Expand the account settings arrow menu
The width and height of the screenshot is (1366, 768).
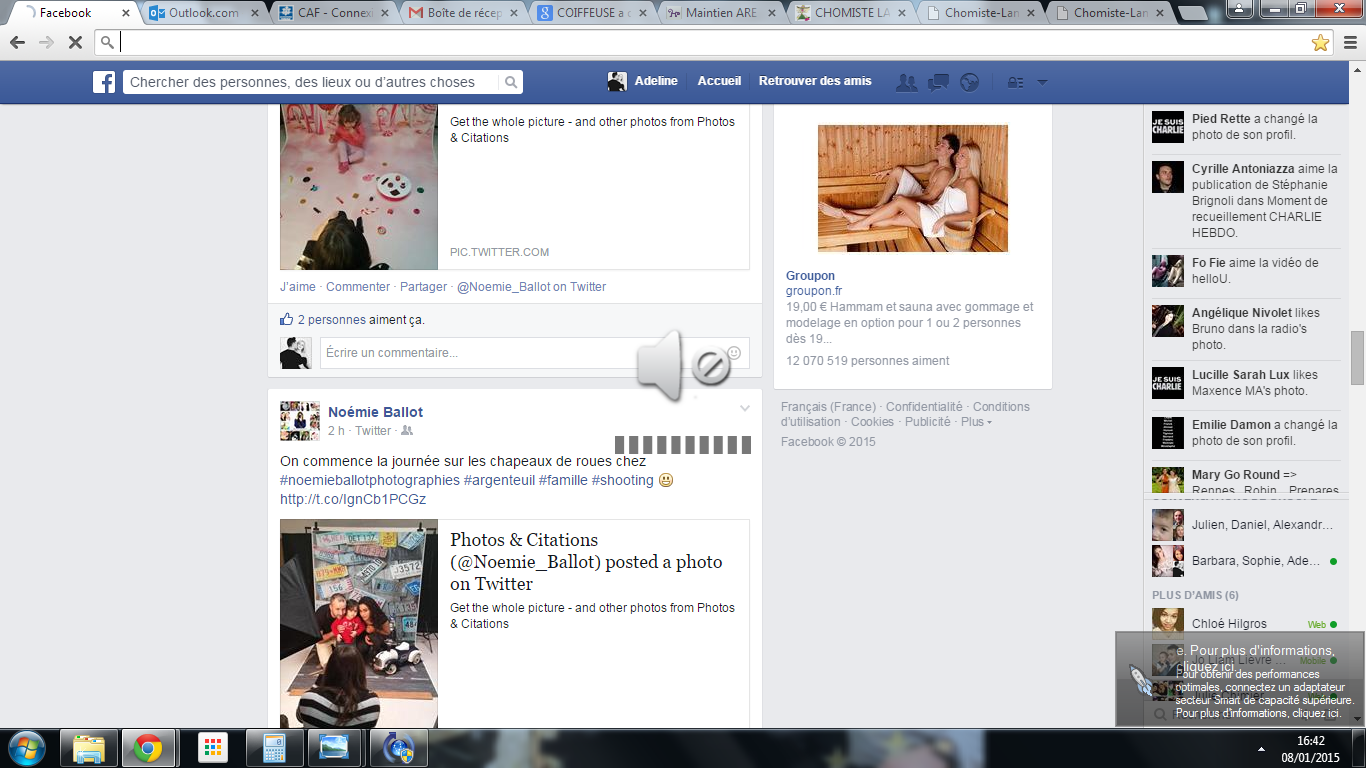click(x=1042, y=82)
